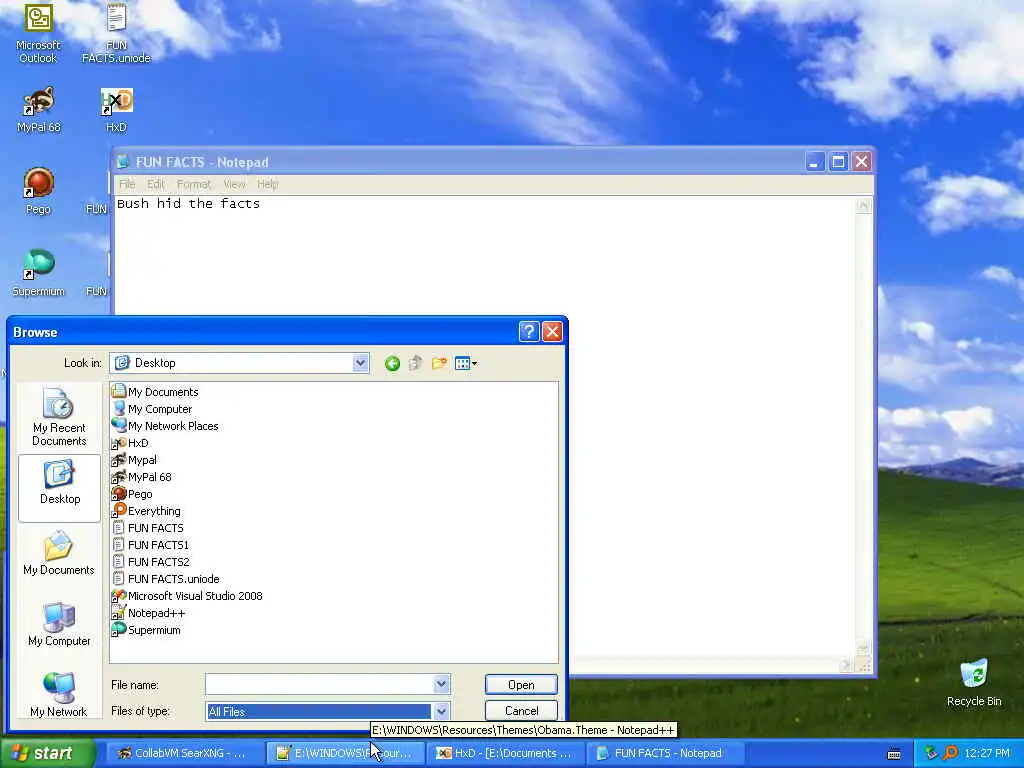This screenshot has height=768, width=1024.
Task: Go back using the green Back arrow icon
Action: [392, 363]
